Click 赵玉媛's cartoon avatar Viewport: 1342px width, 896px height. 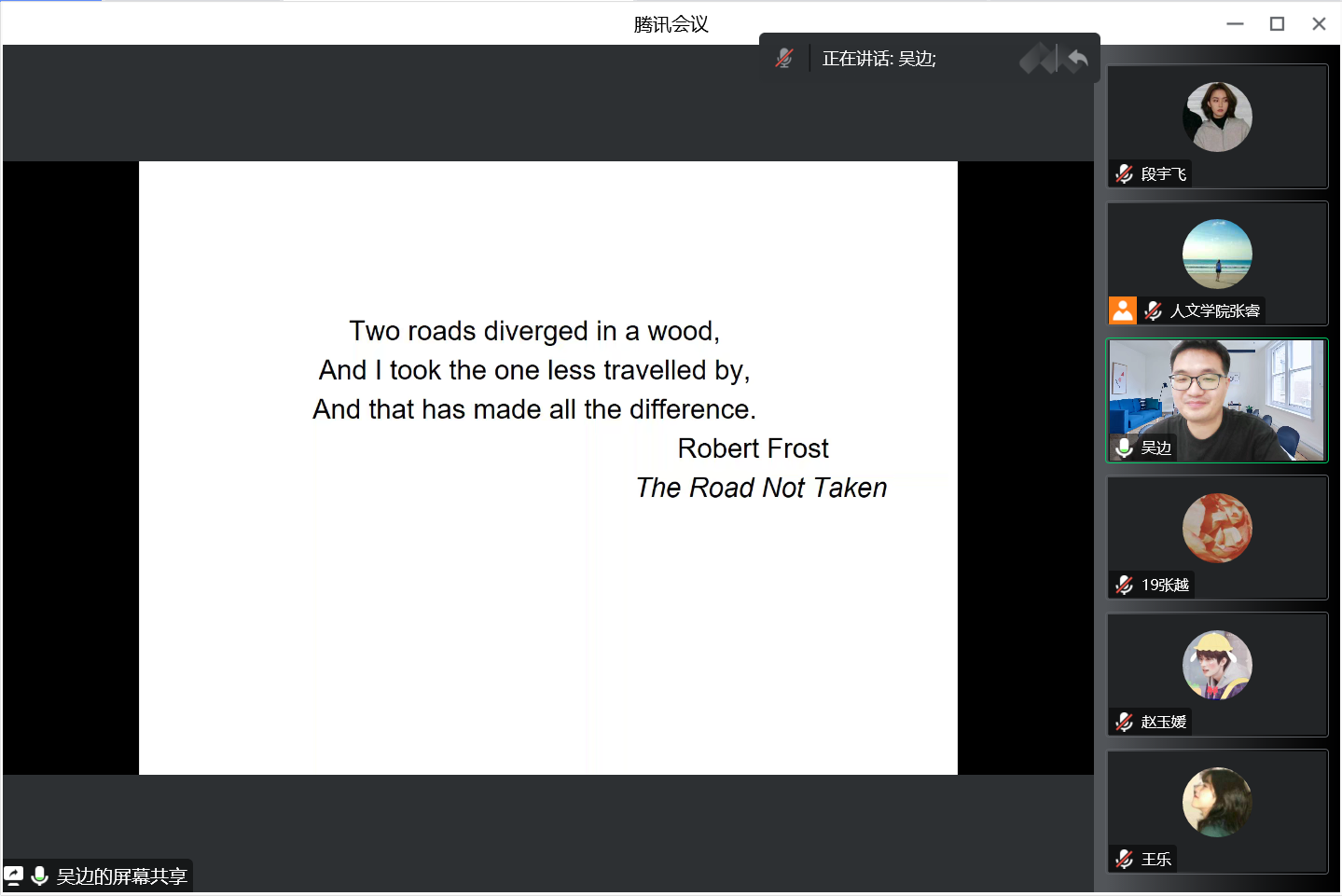[x=1217, y=665]
